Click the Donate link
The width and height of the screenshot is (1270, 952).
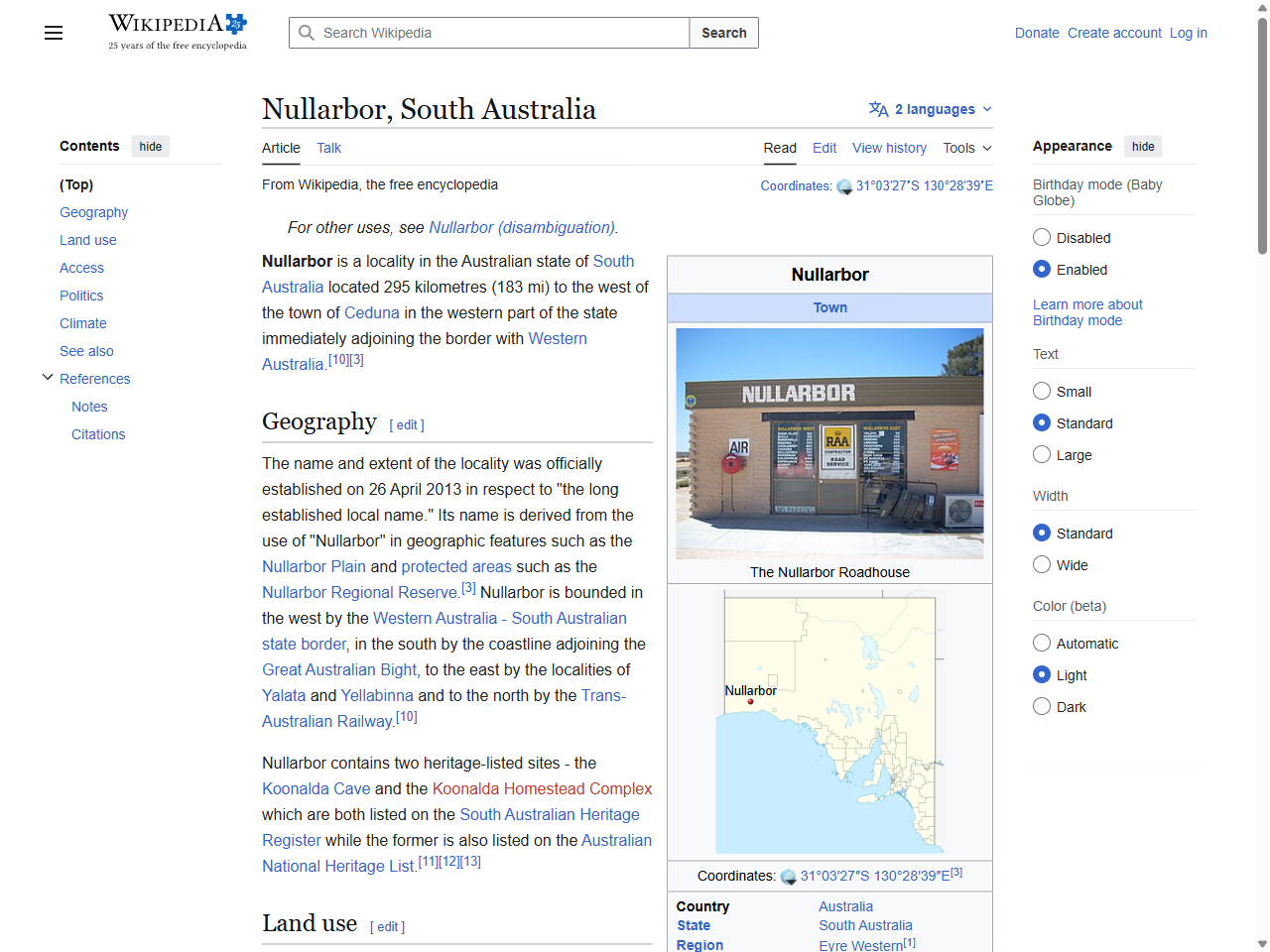pos(1037,33)
